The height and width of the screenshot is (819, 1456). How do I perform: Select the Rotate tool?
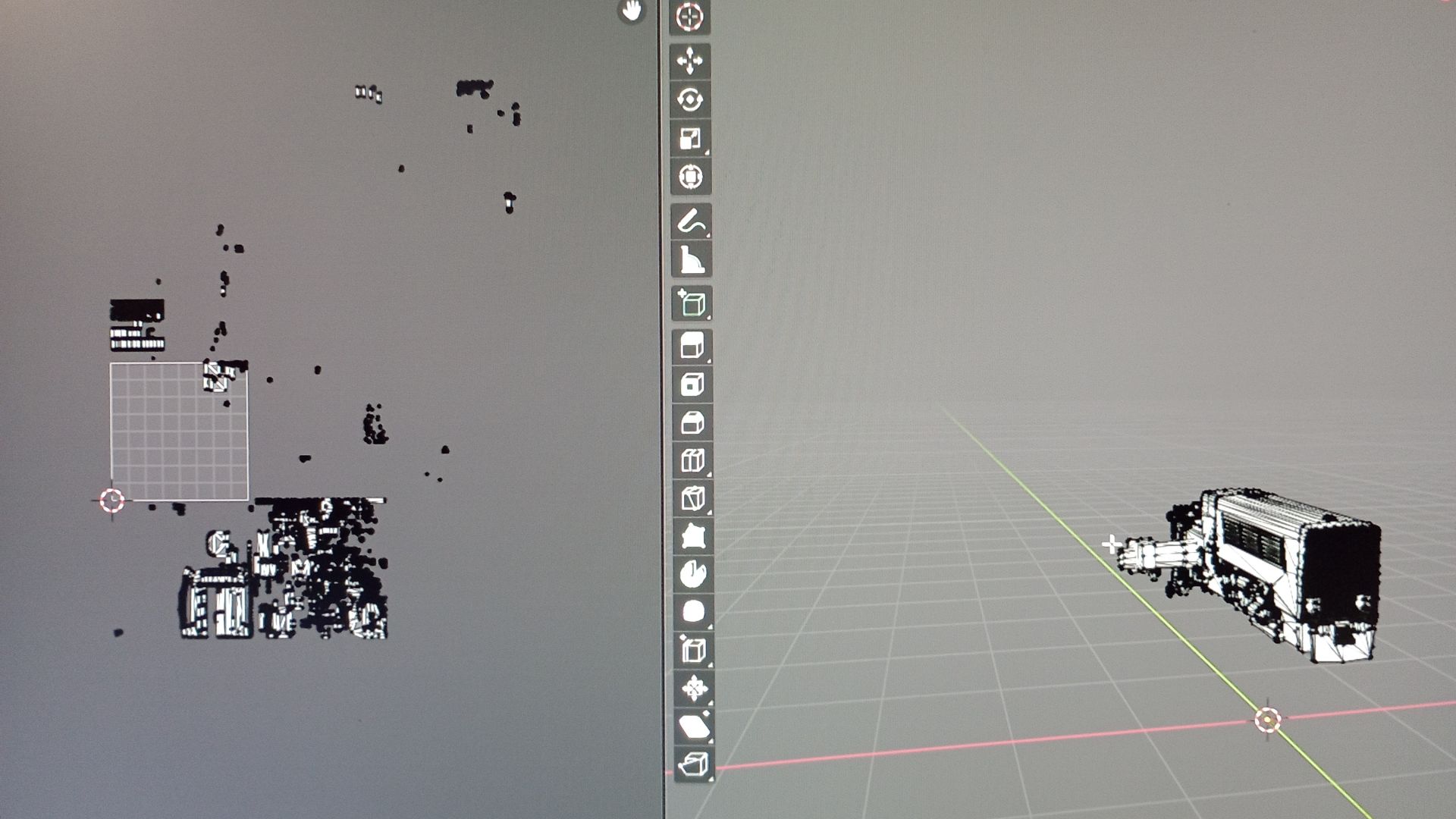[x=689, y=100]
